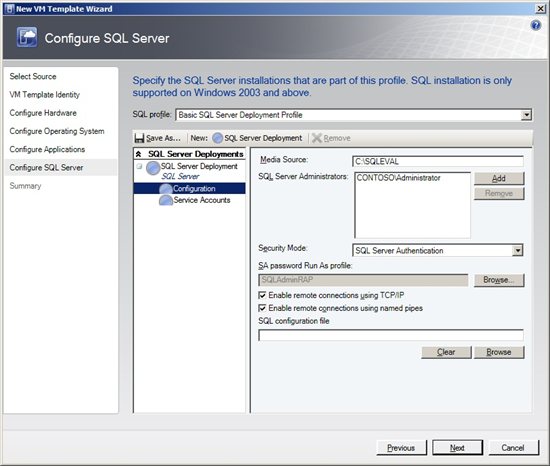Click Browse for SQL configuration file
The height and width of the screenshot is (466, 550).
pos(499,352)
